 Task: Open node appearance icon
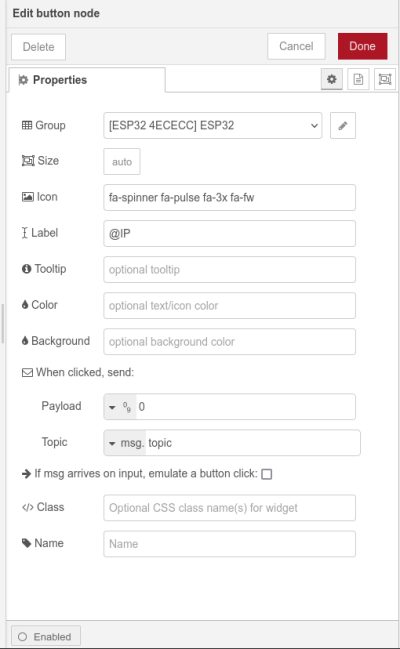point(385,79)
